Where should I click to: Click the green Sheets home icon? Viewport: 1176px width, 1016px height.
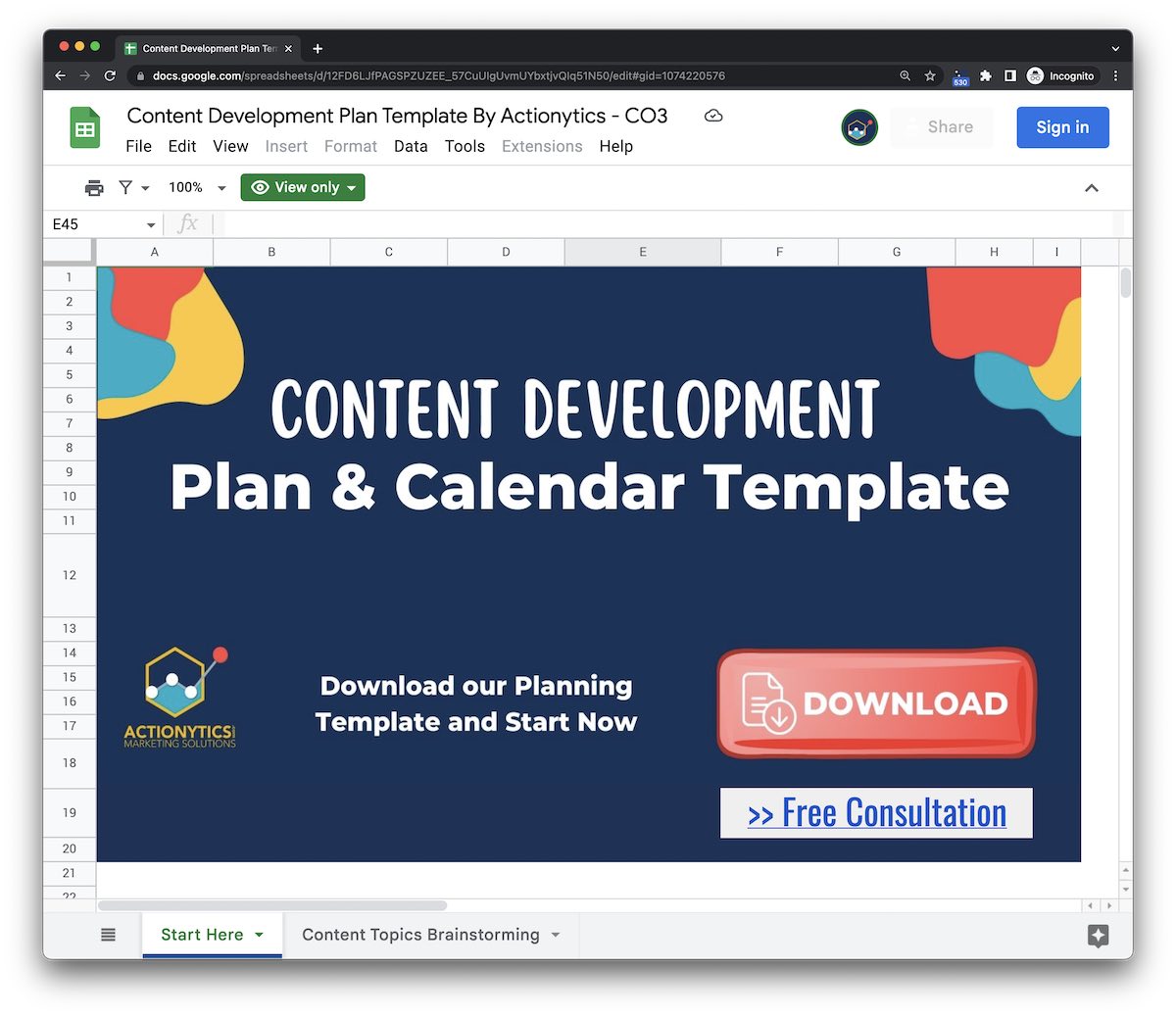[x=84, y=127]
